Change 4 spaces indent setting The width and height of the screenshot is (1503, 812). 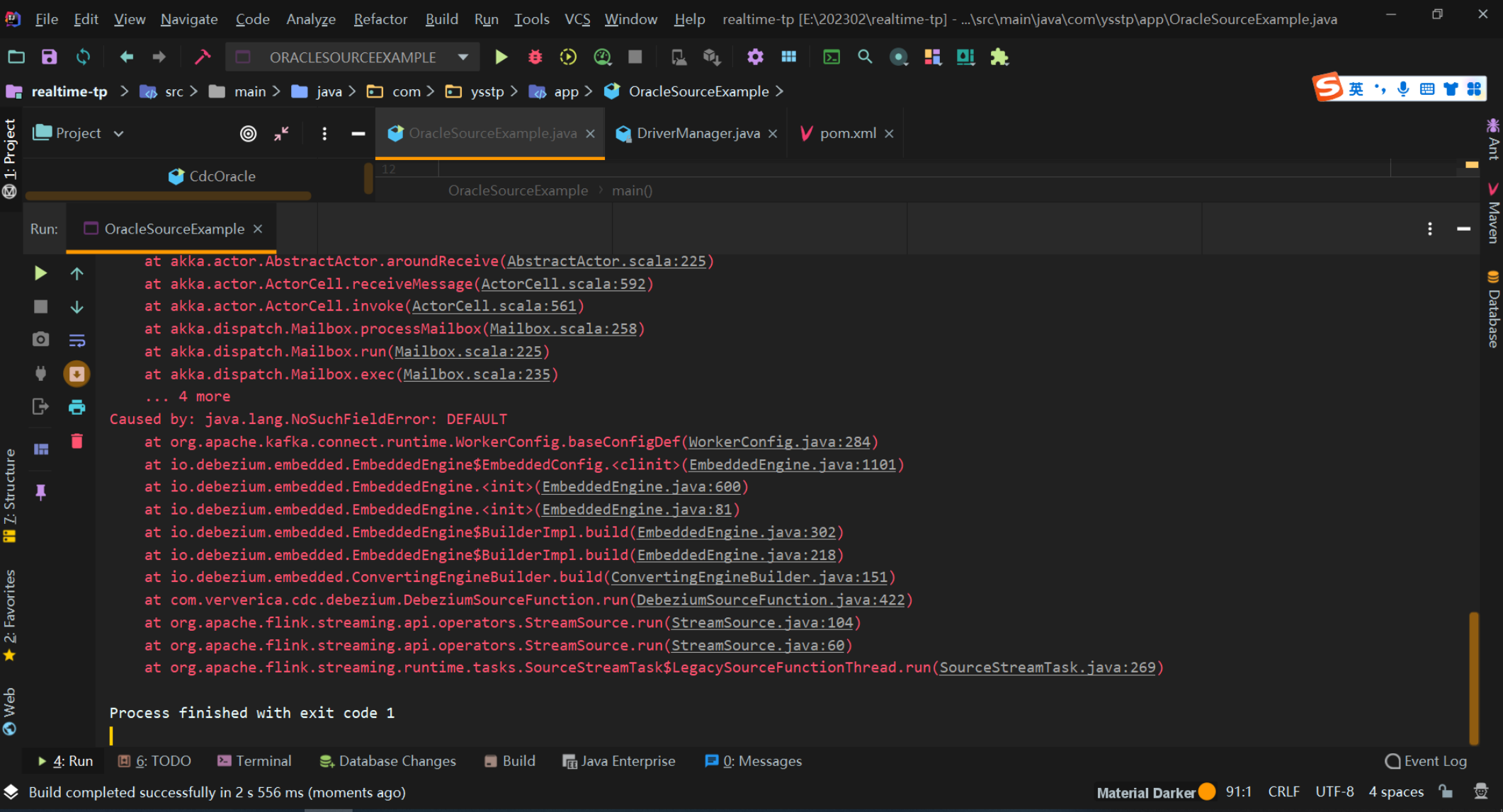(x=1396, y=791)
